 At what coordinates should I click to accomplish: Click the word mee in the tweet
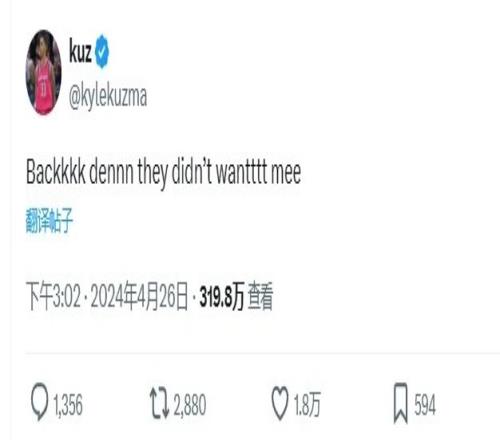coord(286,172)
